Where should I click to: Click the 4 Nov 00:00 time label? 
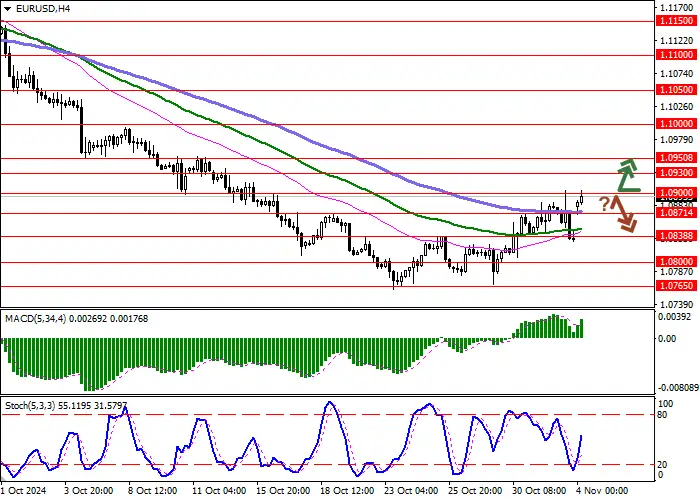click(x=602, y=491)
